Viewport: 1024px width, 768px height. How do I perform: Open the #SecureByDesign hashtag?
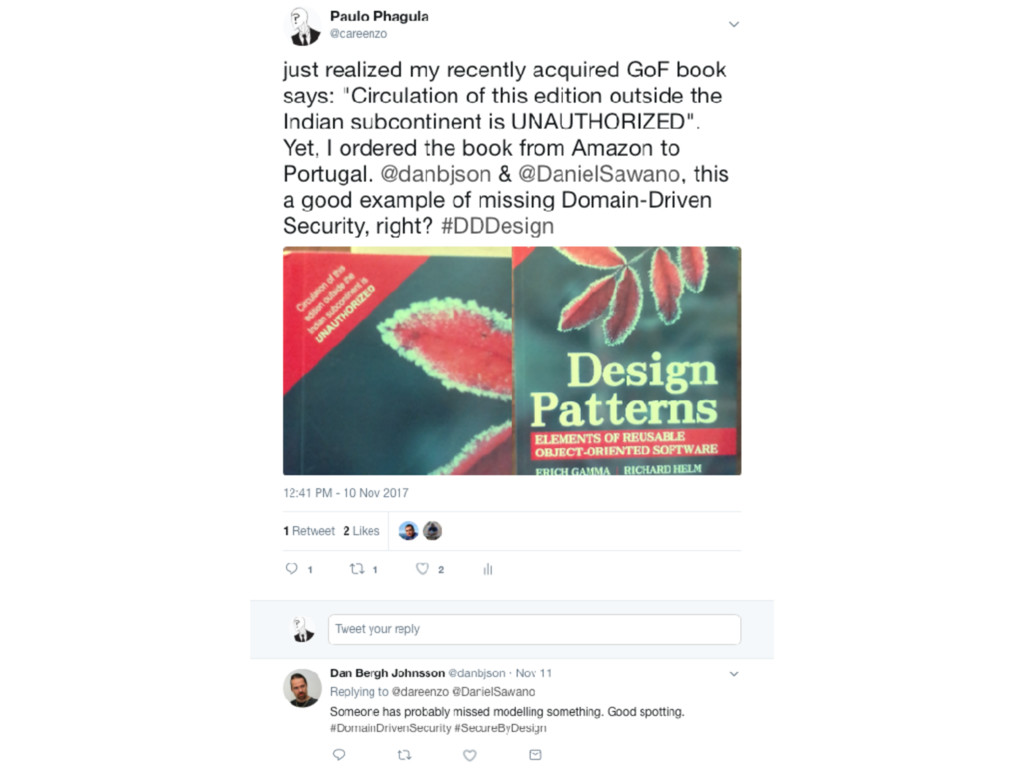coord(501,728)
